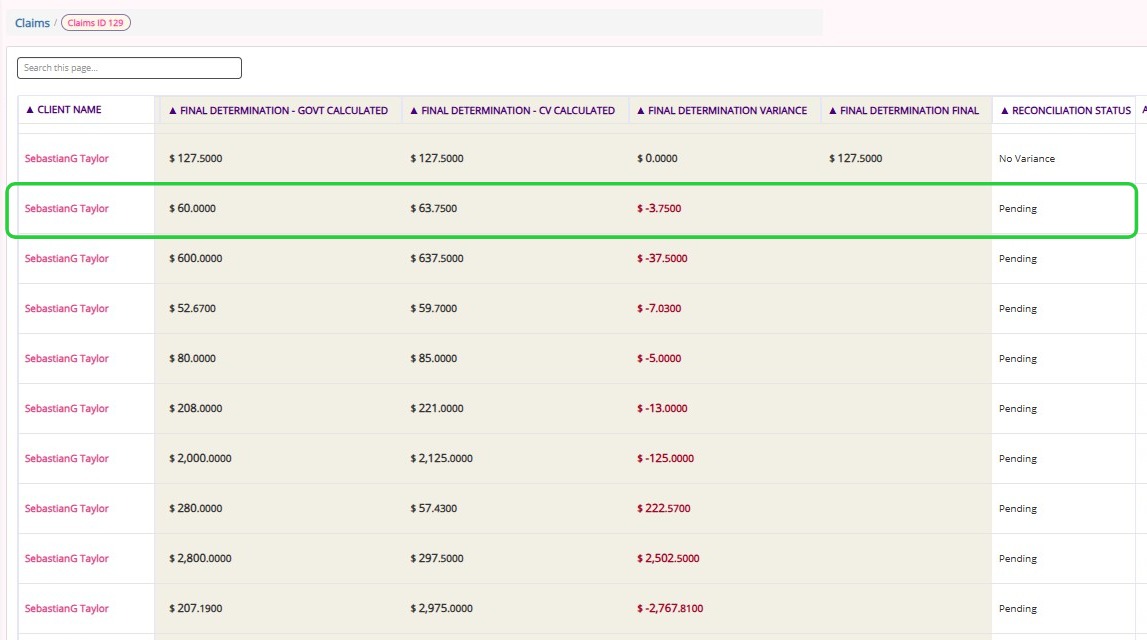Select the $ 63.7500 CV calculated cell
Image resolution: width=1147 pixels, height=640 pixels.
[434, 208]
